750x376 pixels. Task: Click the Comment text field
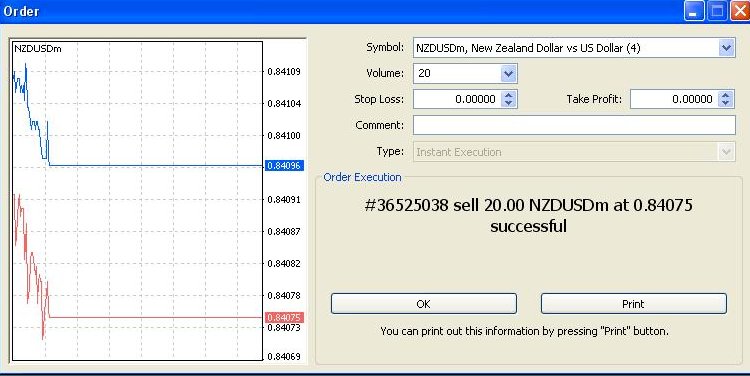[x=574, y=125]
